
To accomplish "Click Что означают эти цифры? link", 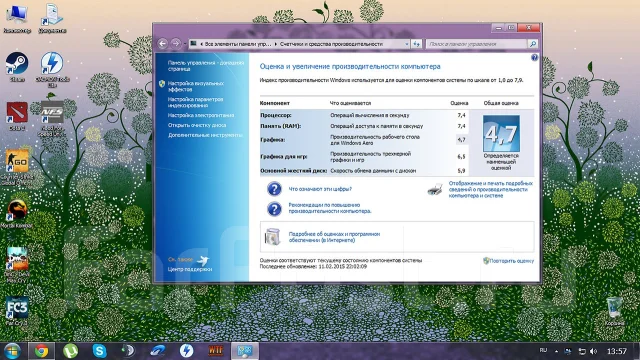I will click(320, 189).
